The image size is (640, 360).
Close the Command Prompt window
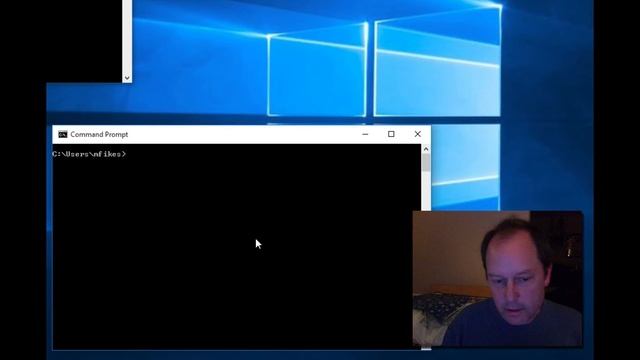click(x=417, y=134)
